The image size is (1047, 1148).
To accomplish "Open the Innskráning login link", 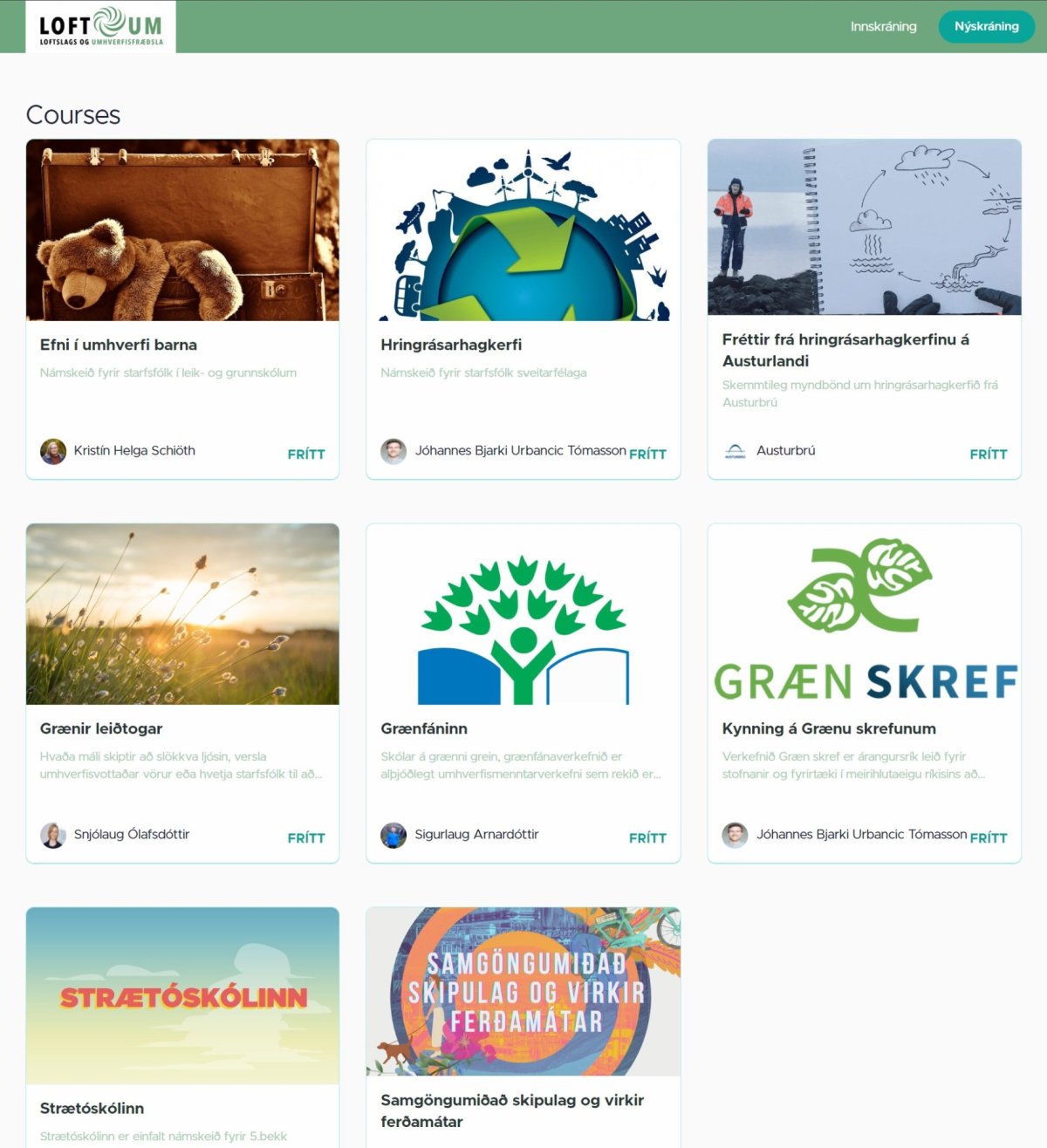I will [883, 26].
